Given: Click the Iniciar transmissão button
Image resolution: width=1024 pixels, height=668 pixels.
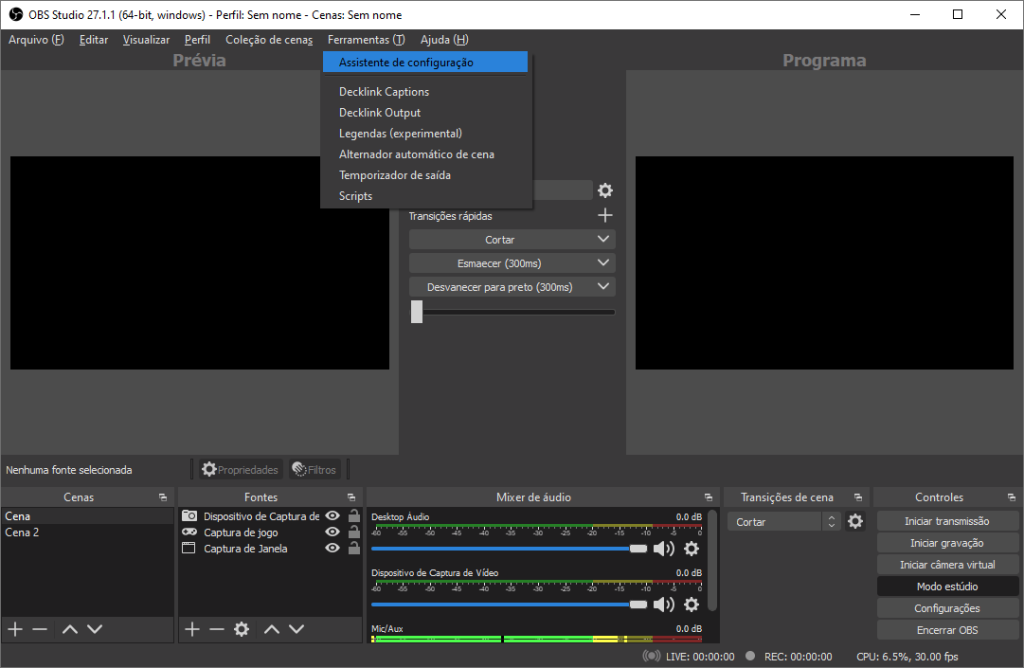Looking at the screenshot, I should coord(947,520).
